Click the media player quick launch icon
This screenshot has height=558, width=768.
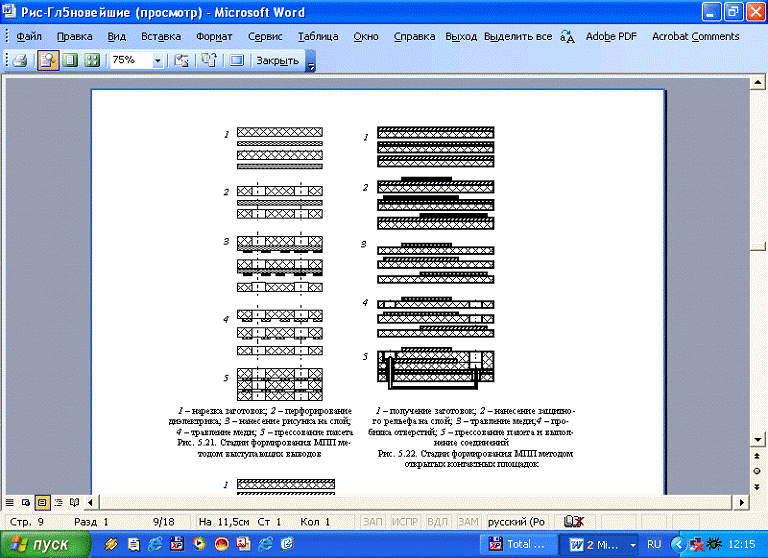[199, 544]
